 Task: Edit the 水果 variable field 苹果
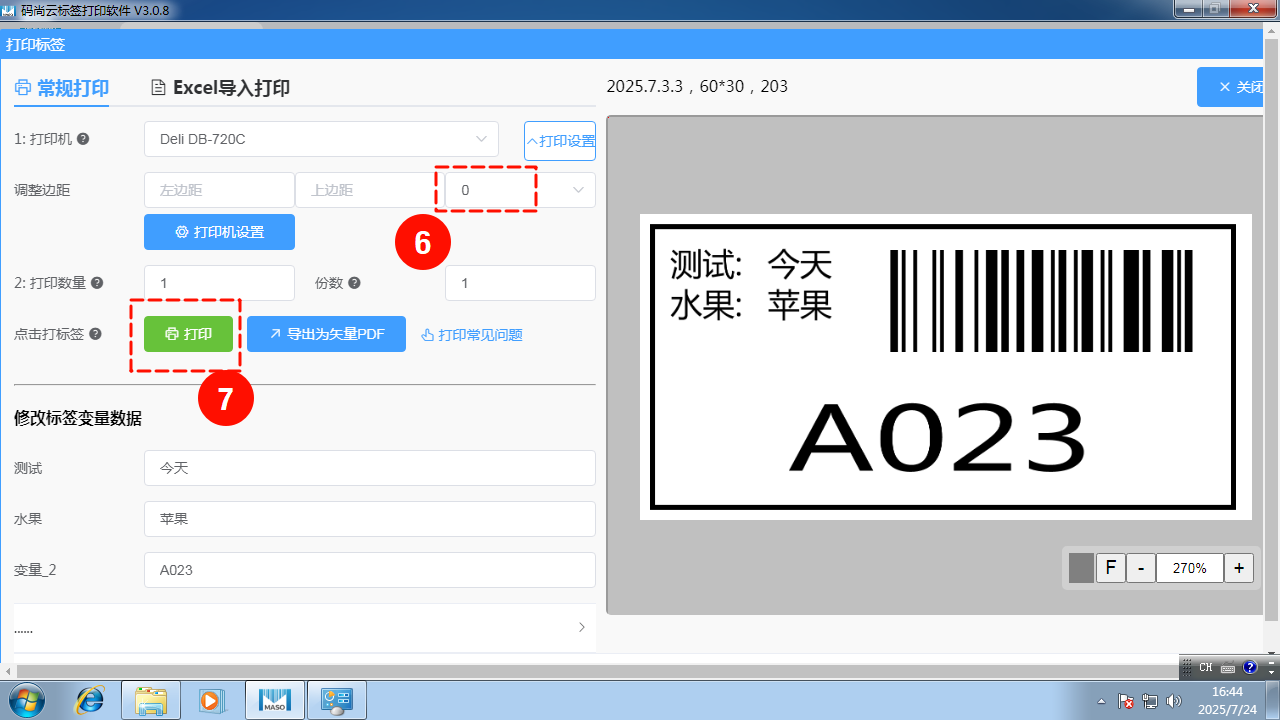tap(370, 519)
